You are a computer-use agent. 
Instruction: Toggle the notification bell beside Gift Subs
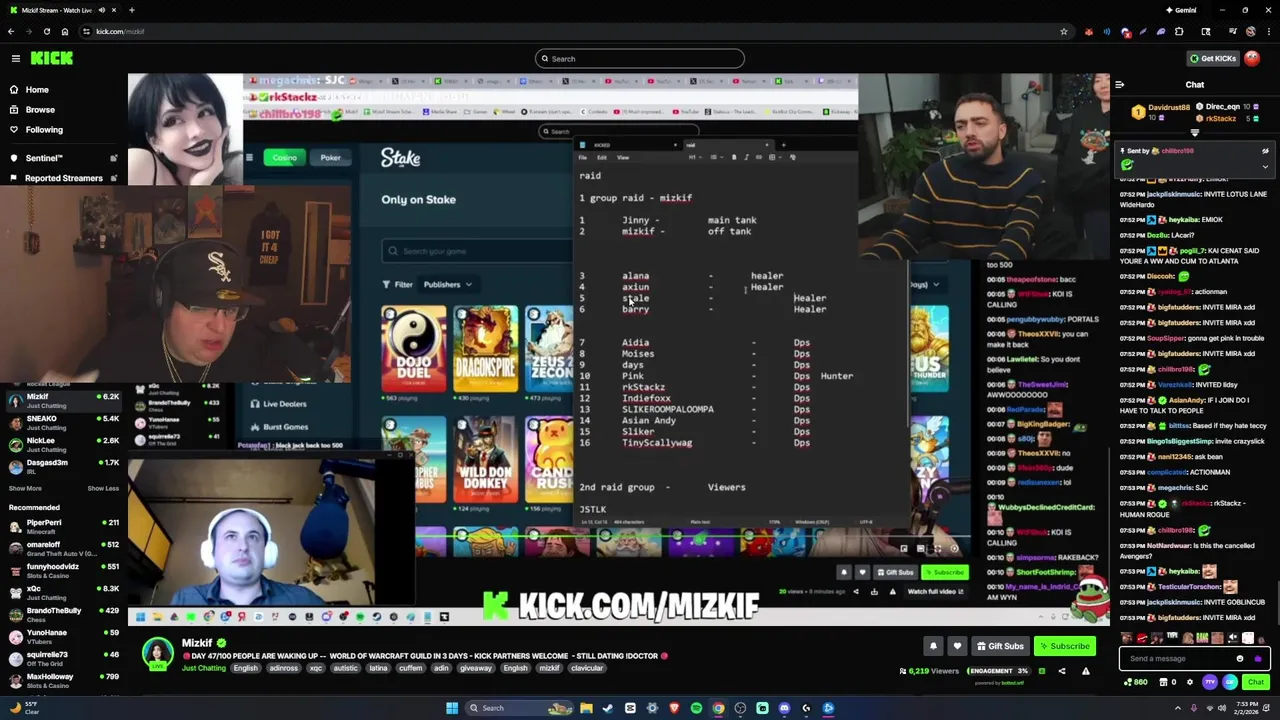tap(933, 646)
